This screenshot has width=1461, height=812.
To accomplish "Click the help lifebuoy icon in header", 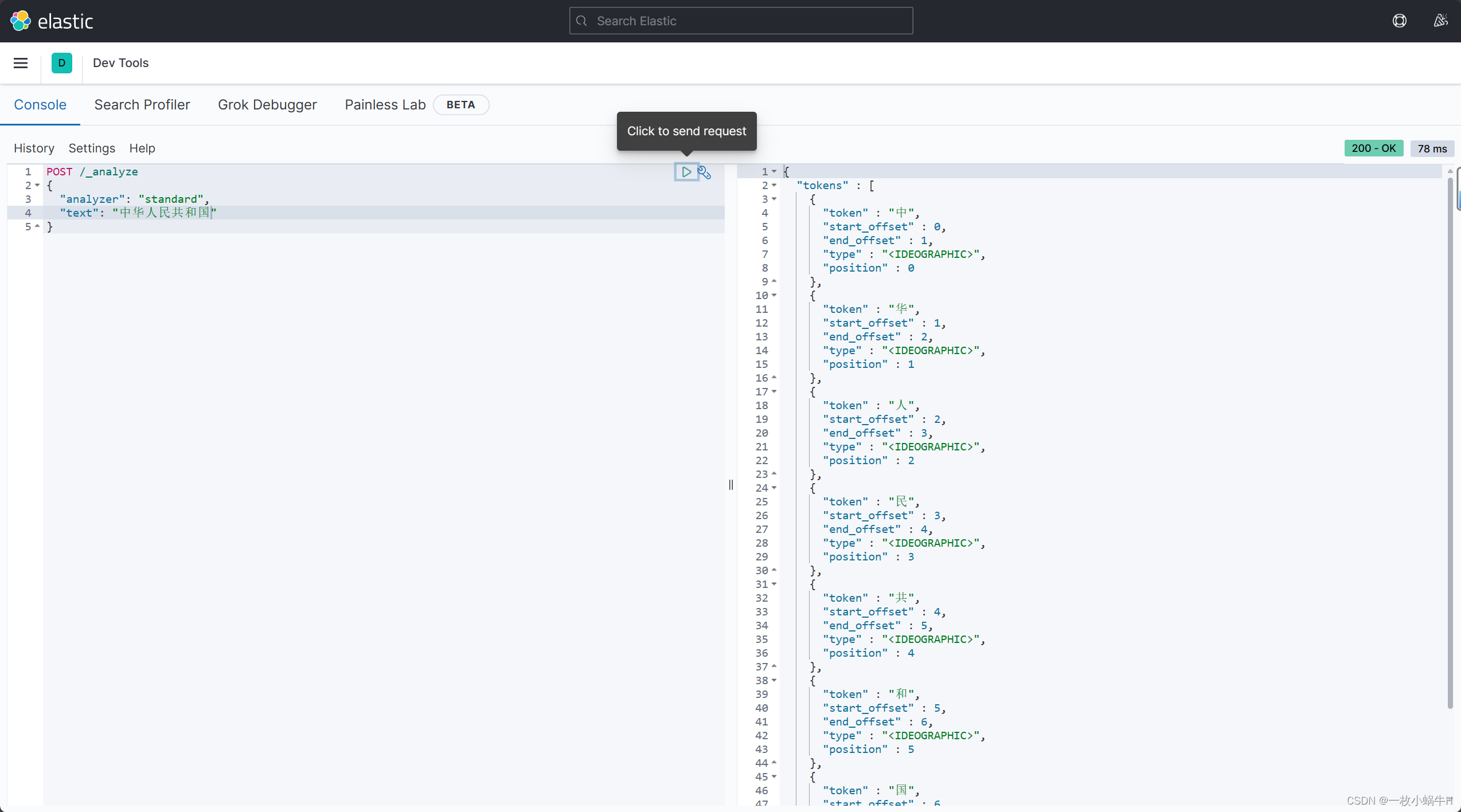I will click(1400, 21).
